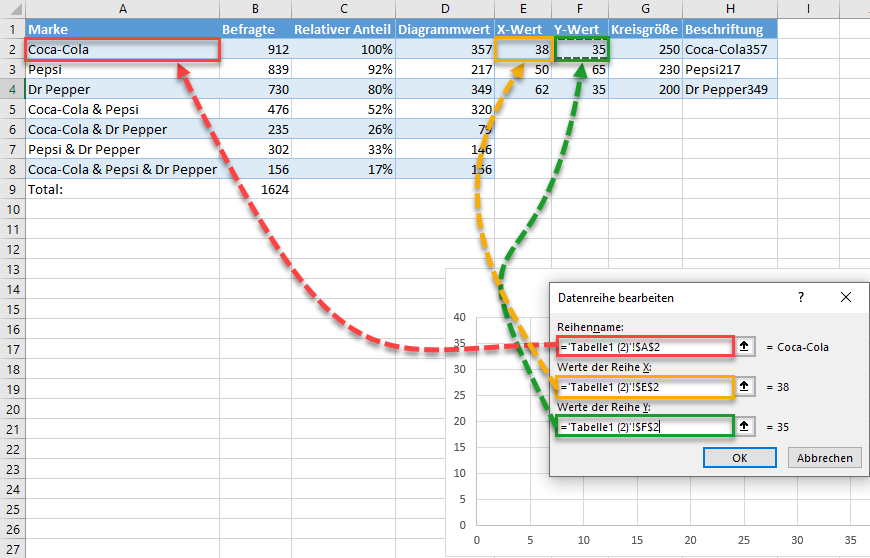Select the Pepsi & Dr Pepper cell

click(x=123, y=149)
